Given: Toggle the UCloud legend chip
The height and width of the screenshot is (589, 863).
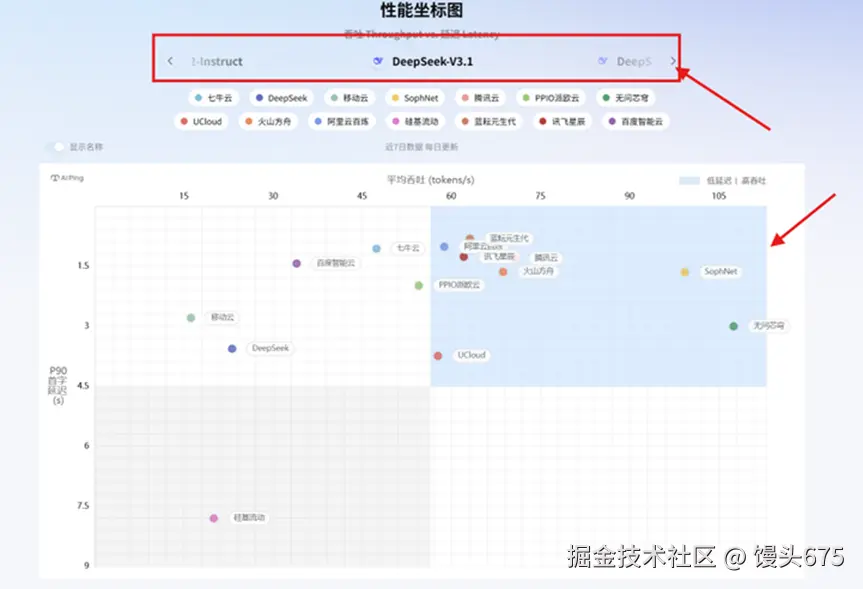Looking at the screenshot, I should (201, 122).
